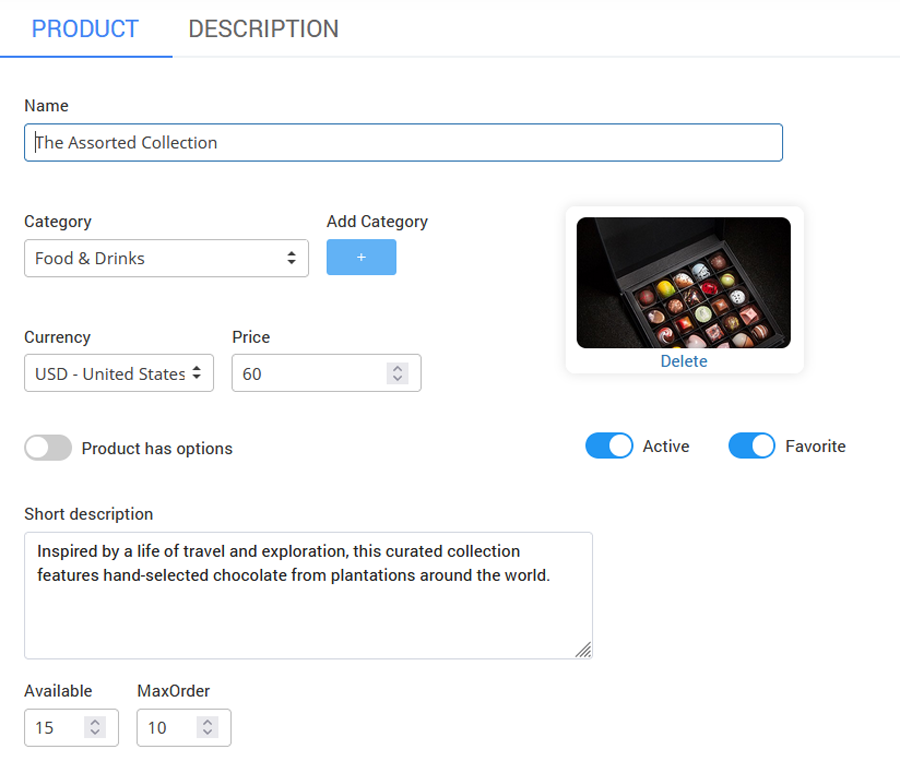
Task: Increase the MaxOrder stepper value
Action: [207, 722]
